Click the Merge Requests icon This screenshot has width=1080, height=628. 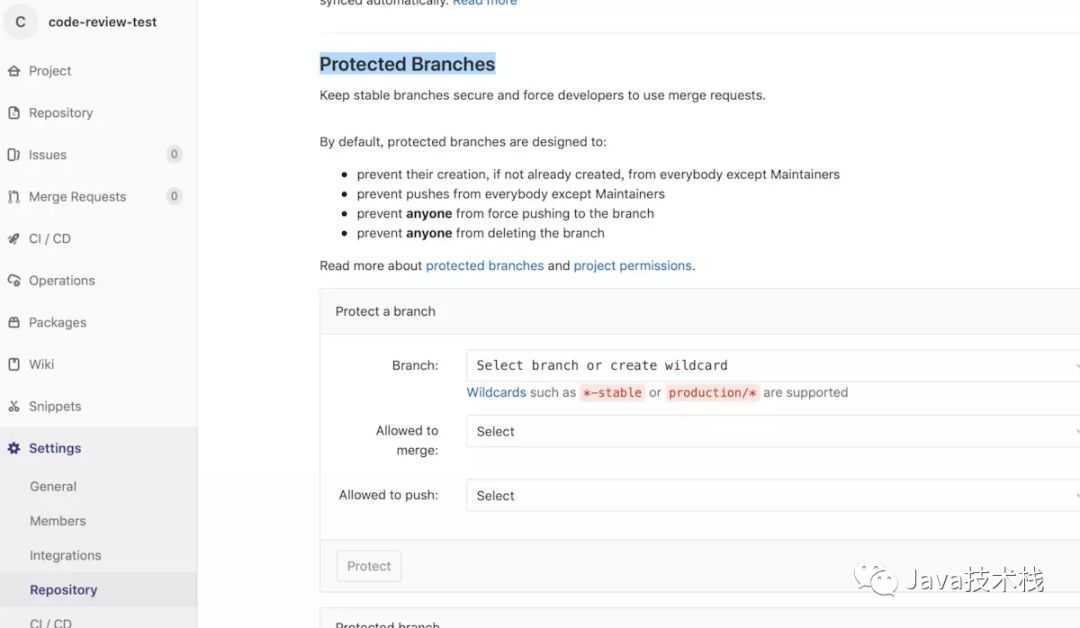(x=14, y=197)
